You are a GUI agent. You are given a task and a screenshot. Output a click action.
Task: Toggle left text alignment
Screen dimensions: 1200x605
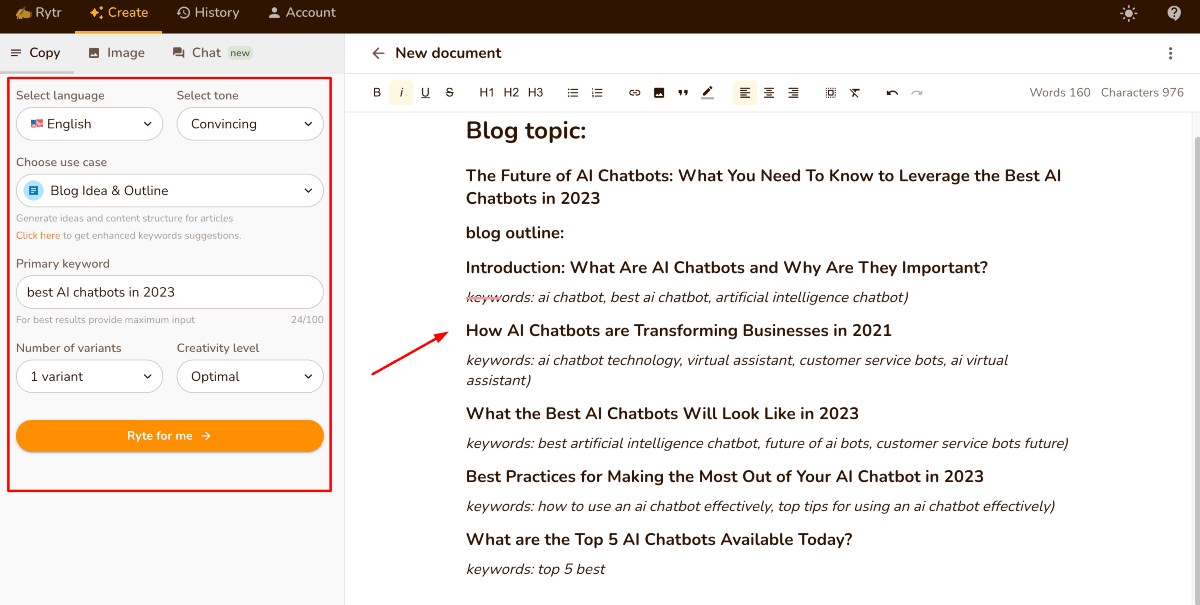pos(745,93)
